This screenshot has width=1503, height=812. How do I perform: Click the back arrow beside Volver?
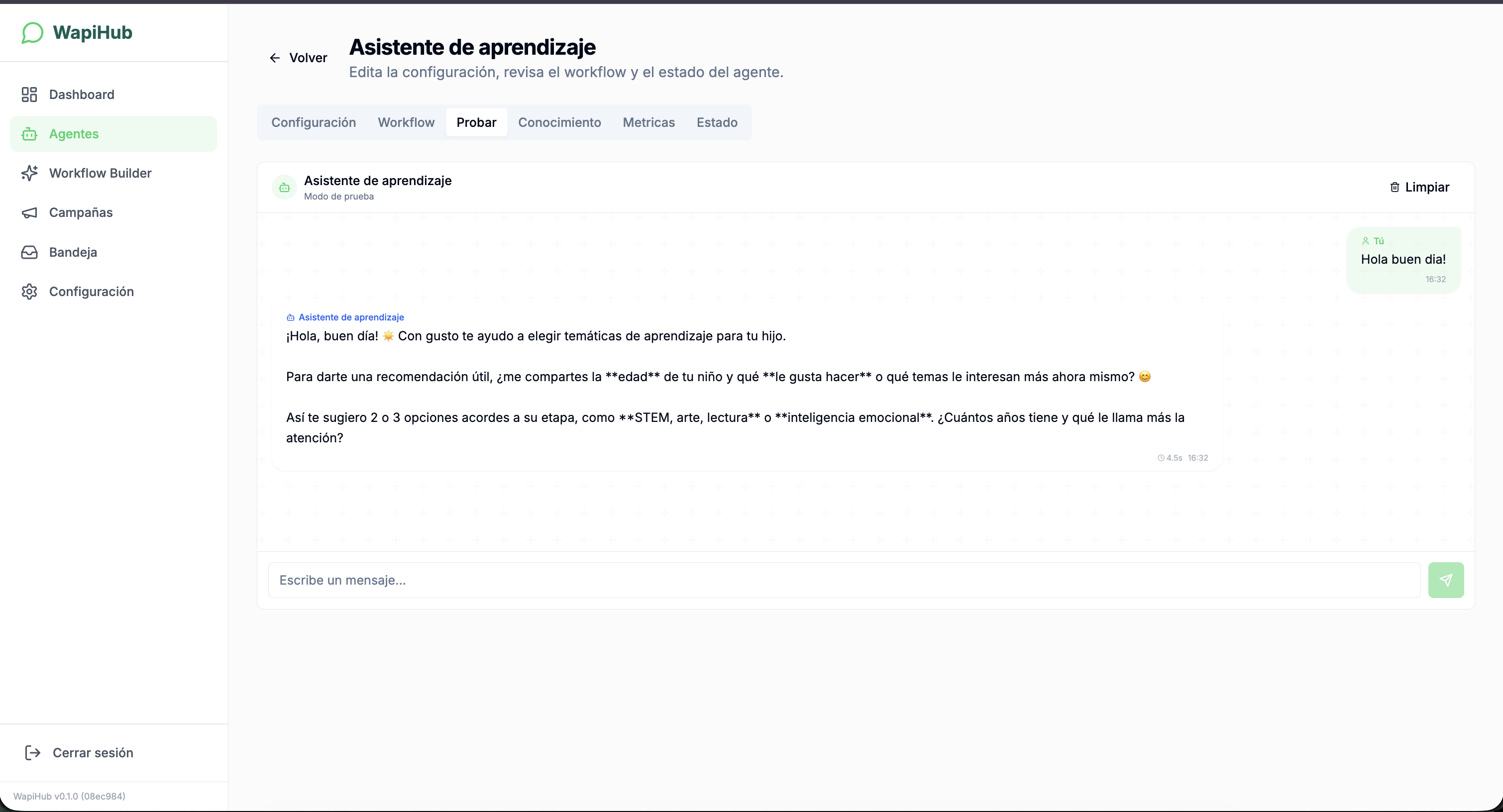click(x=275, y=58)
